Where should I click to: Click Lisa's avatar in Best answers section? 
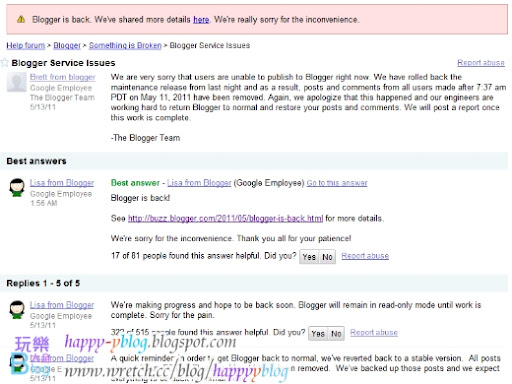click(x=17, y=187)
